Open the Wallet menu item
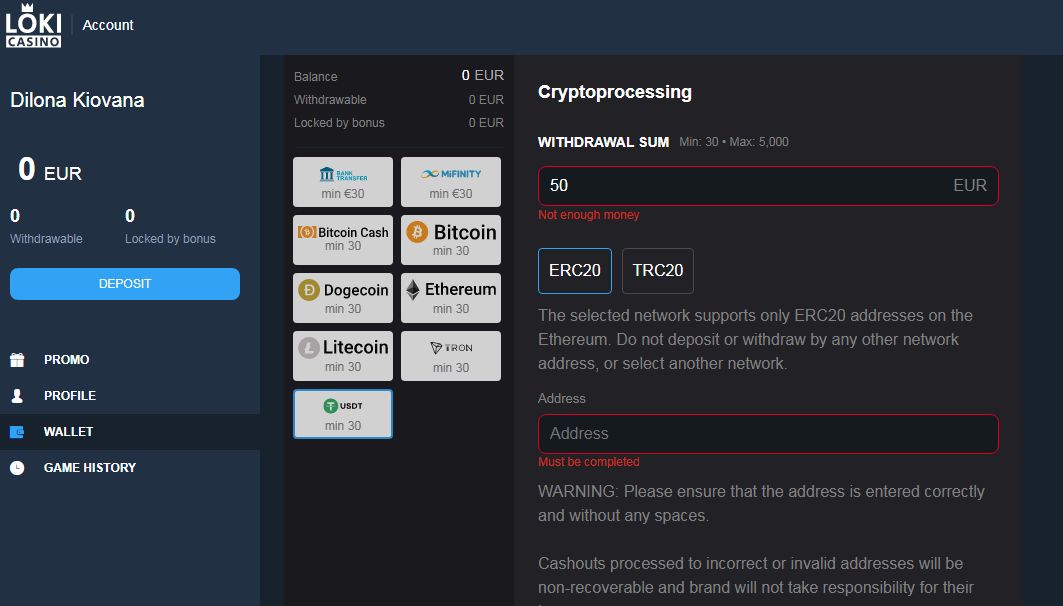1063x606 pixels. click(x=68, y=432)
